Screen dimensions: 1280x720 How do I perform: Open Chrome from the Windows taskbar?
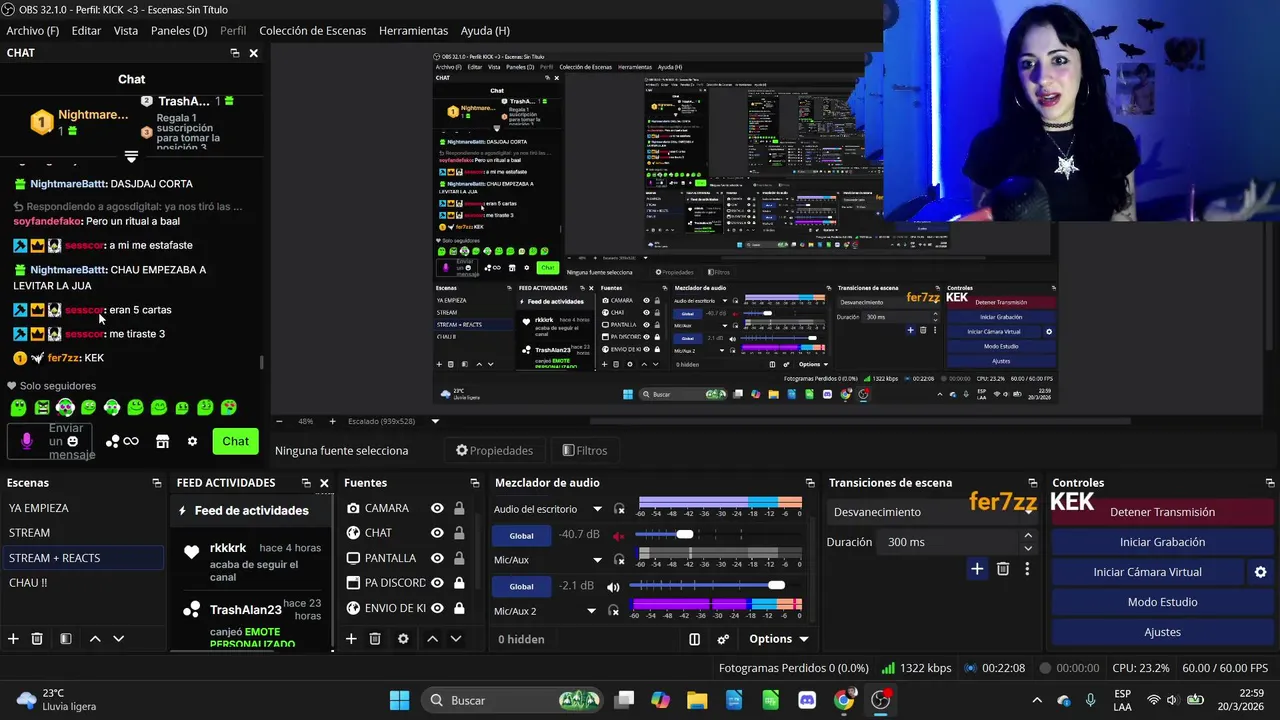(844, 700)
